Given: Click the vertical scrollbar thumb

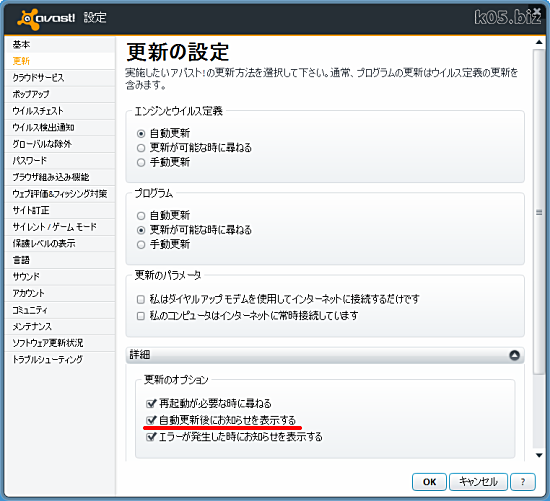Looking at the screenshot, I should (x=539, y=212).
